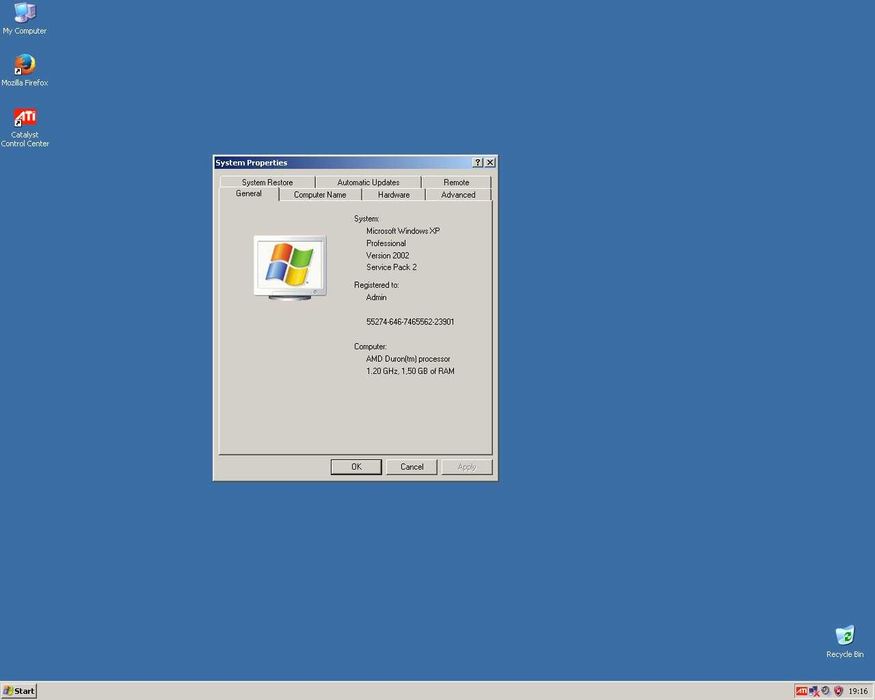The height and width of the screenshot is (700, 875).
Task: Click the text "1.20 GHz, 1,50 GB of RAM"
Action: (410, 371)
